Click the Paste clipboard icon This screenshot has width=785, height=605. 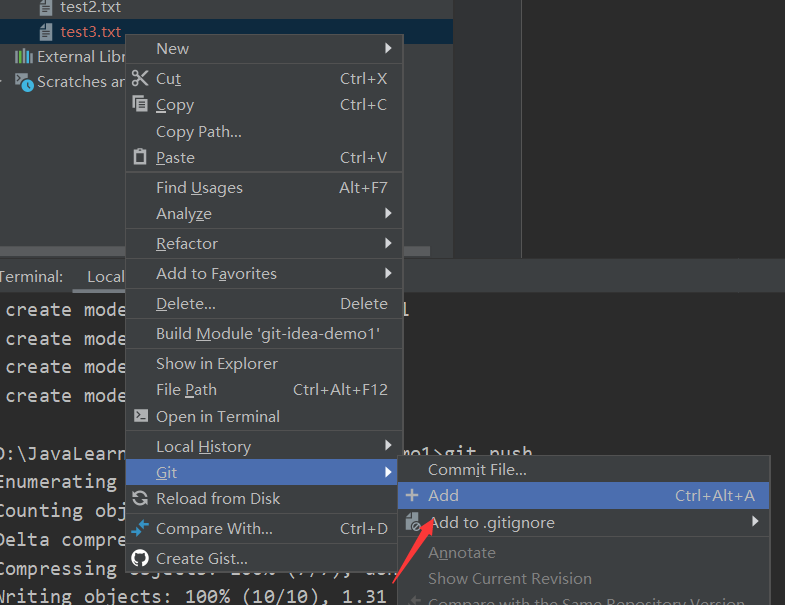click(140, 157)
